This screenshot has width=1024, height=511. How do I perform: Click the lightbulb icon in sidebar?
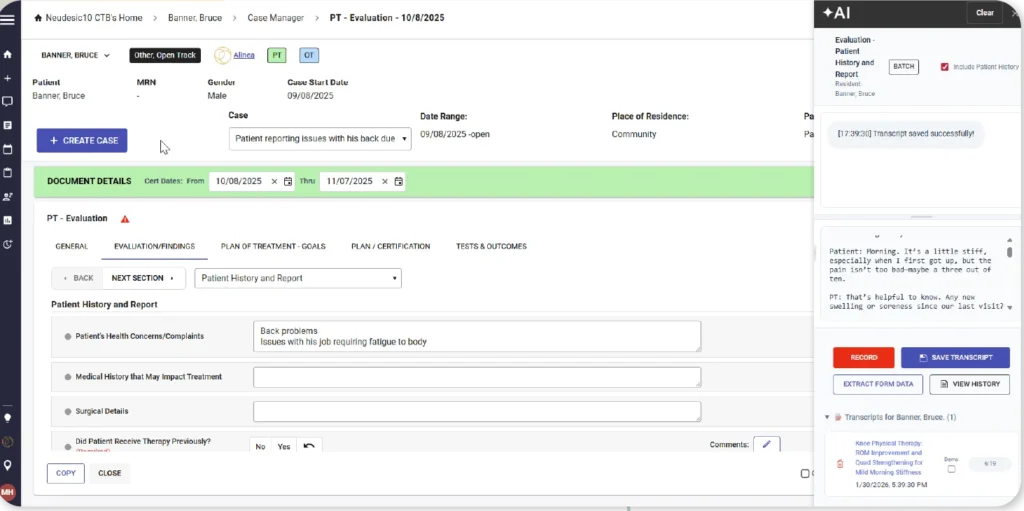(x=8, y=418)
